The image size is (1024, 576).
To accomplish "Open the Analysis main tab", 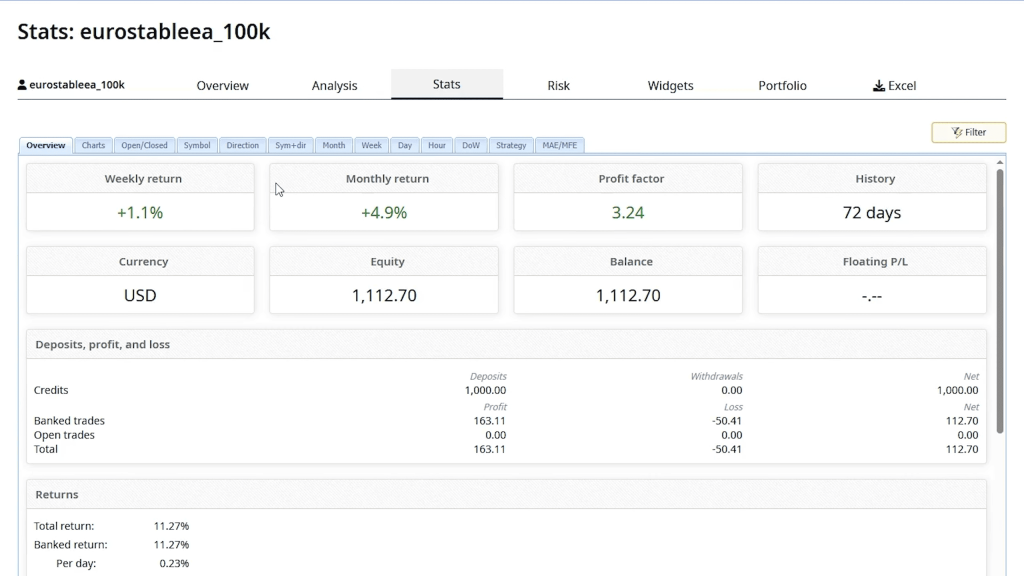I will (x=334, y=86).
